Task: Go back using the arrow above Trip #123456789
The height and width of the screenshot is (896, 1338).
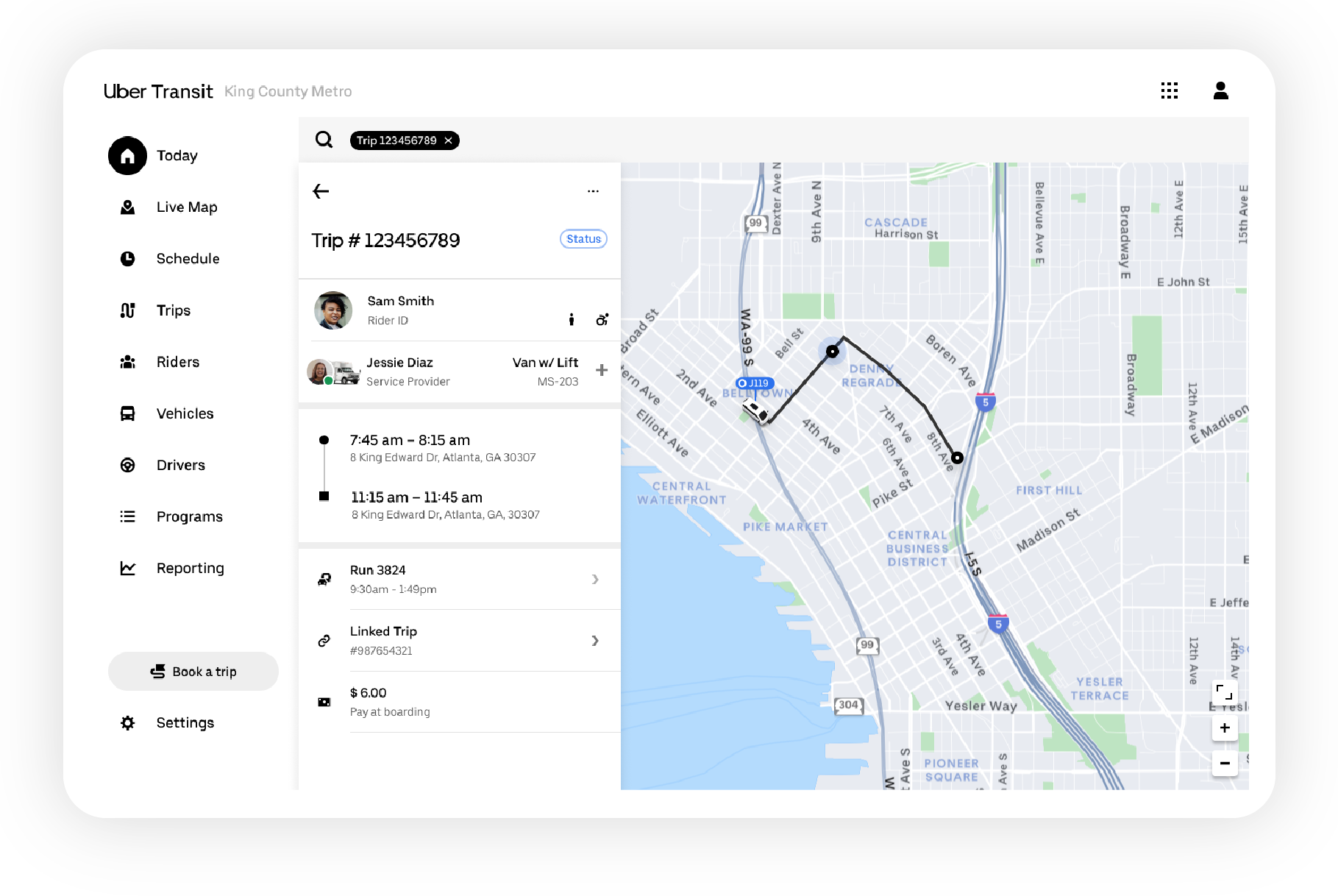Action: point(321,191)
